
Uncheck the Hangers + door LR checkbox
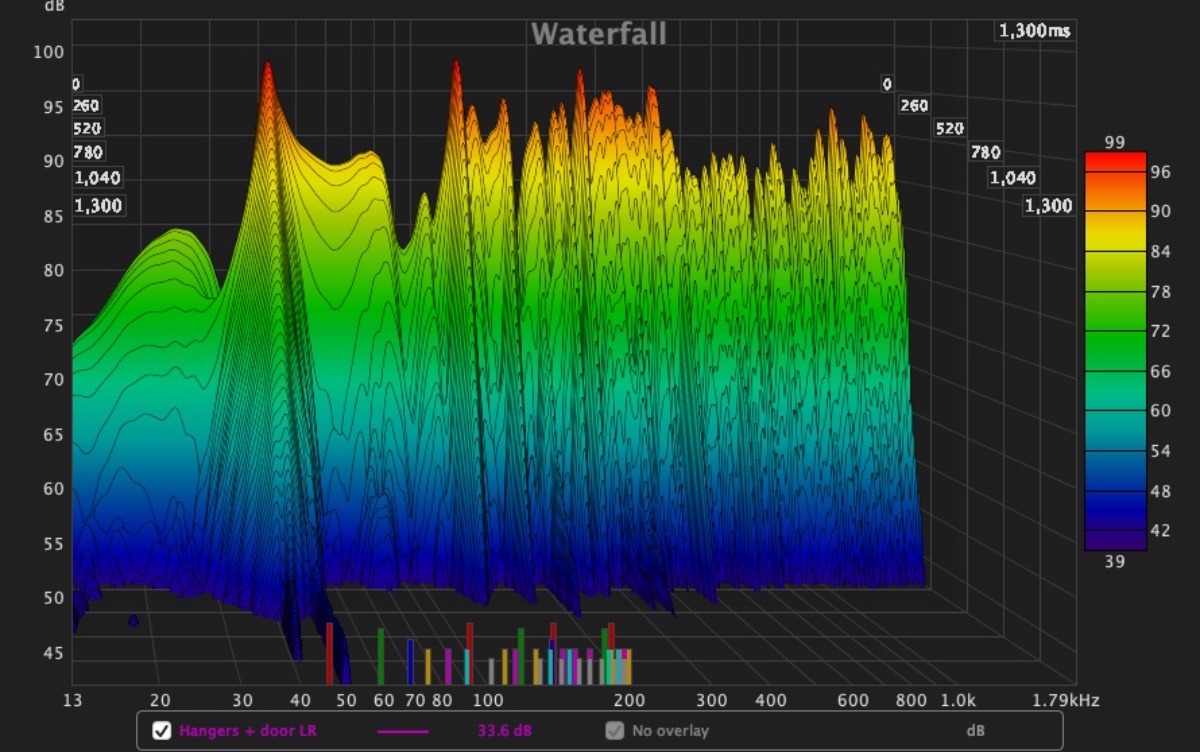(x=161, y=731)
